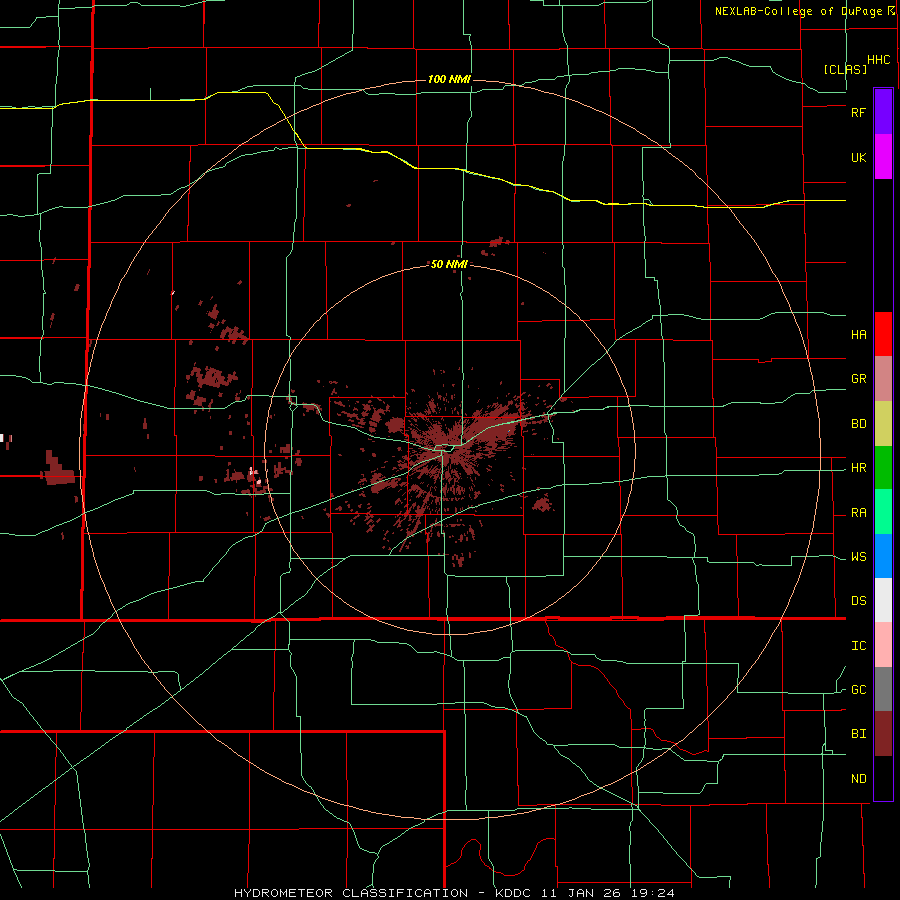Click the 'HR' legend label
The image size is (900, 900).
858,468
